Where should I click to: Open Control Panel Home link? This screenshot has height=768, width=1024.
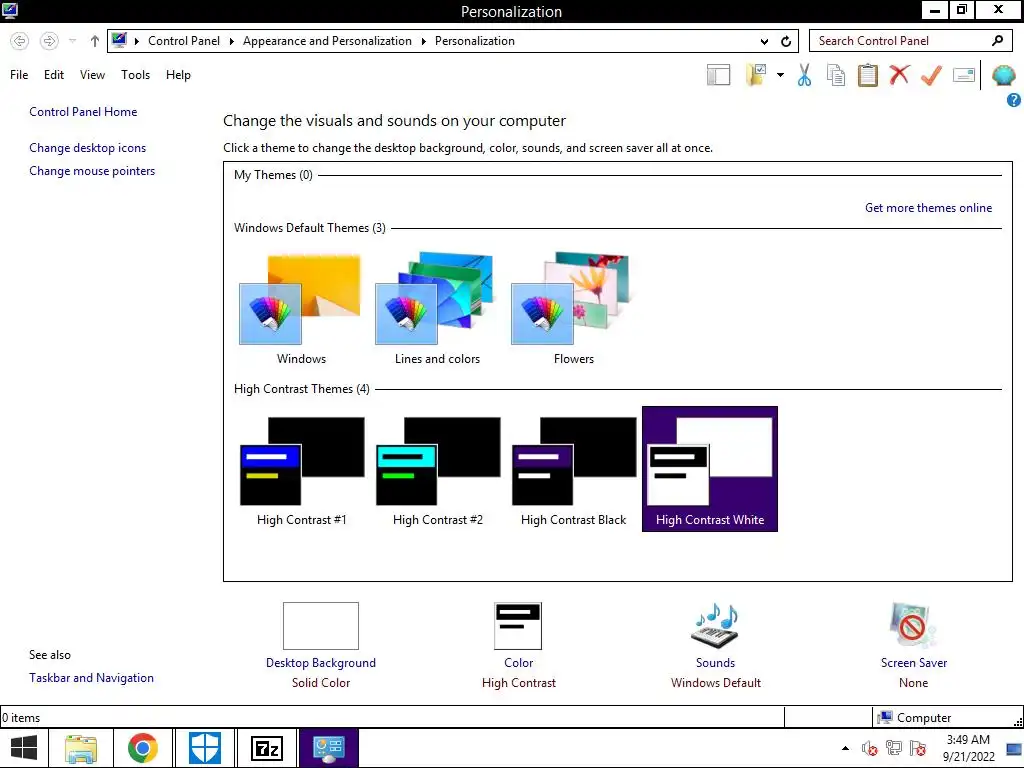coord(83,112)
